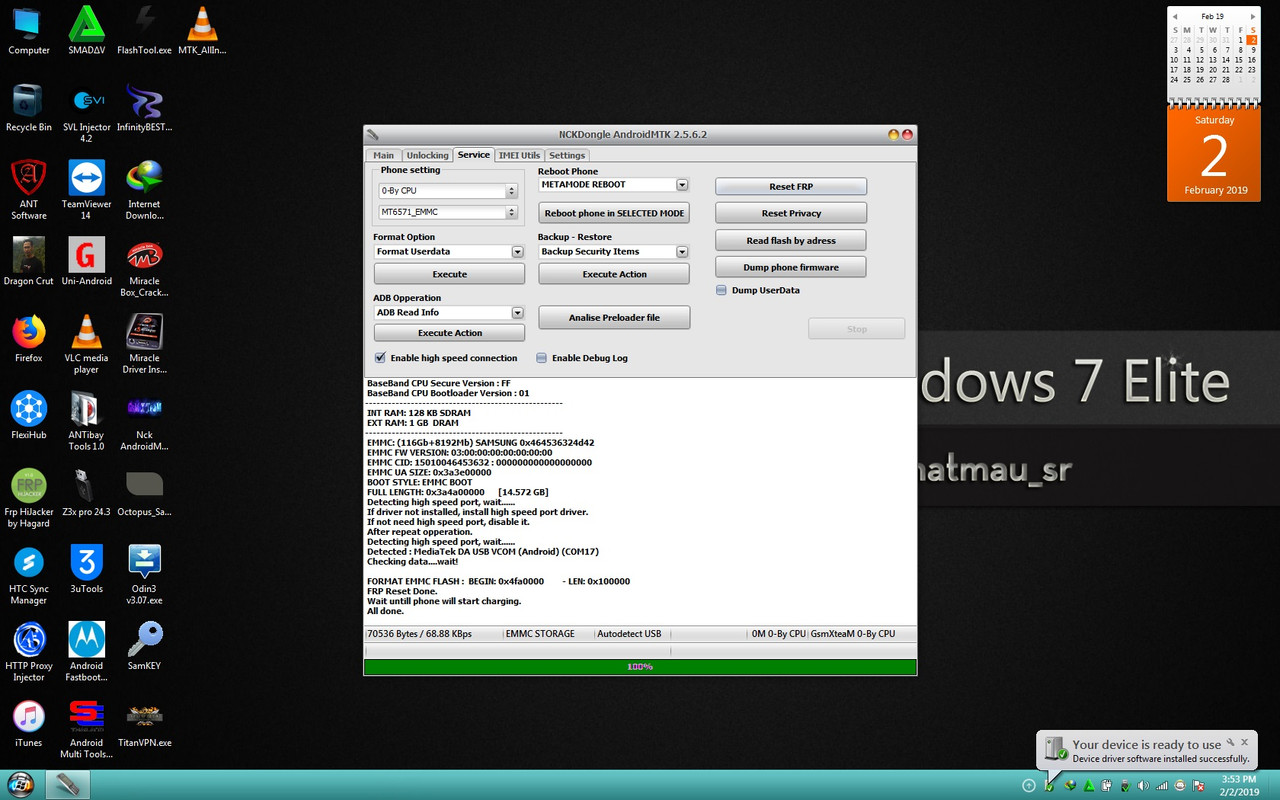Select the Odin3 v3.07.exe icon
Screen dimensions: 1280x800
tap(144, 575)
